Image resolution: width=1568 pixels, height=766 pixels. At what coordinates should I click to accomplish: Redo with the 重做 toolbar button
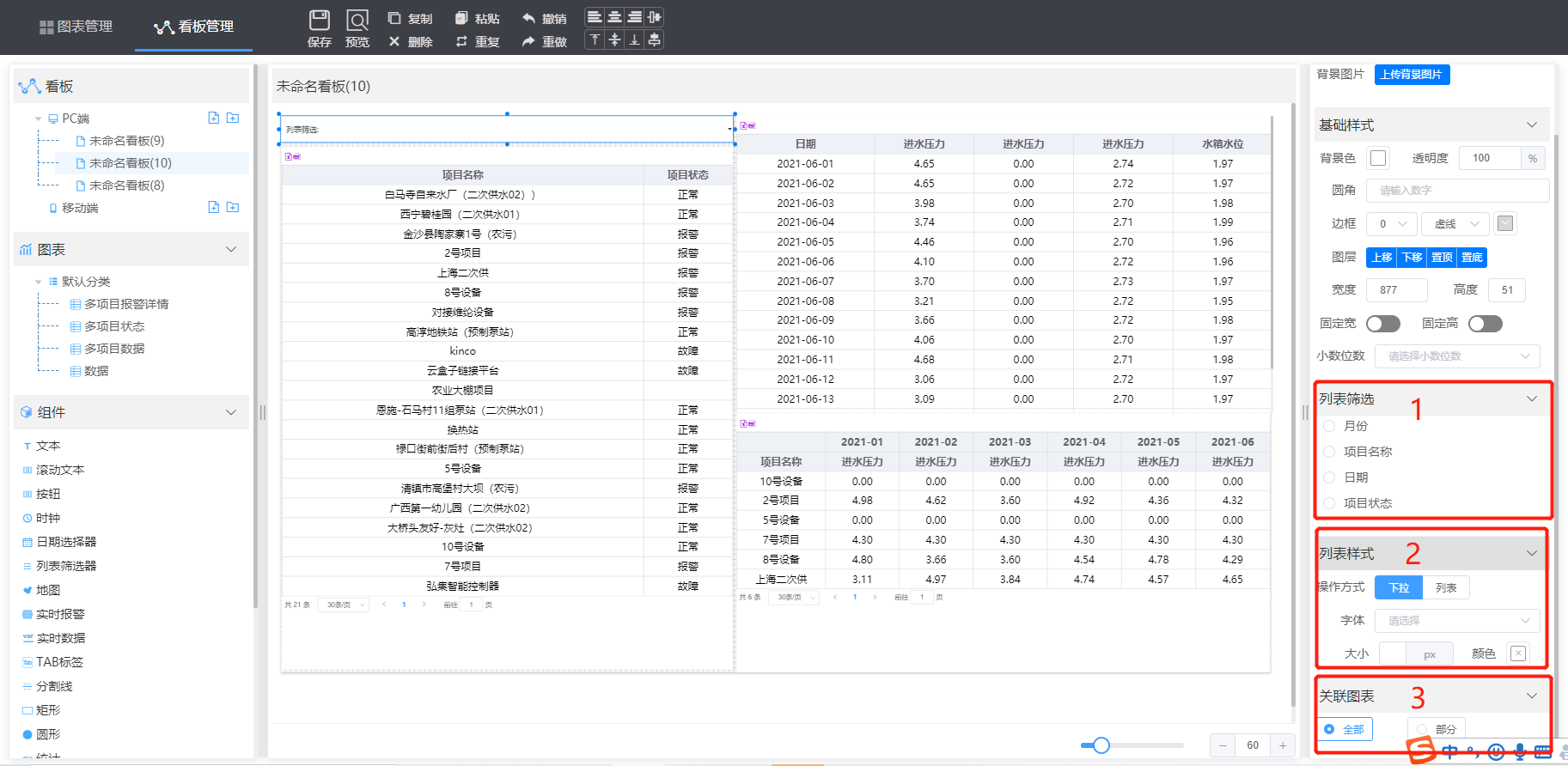(x=544, y=41)
